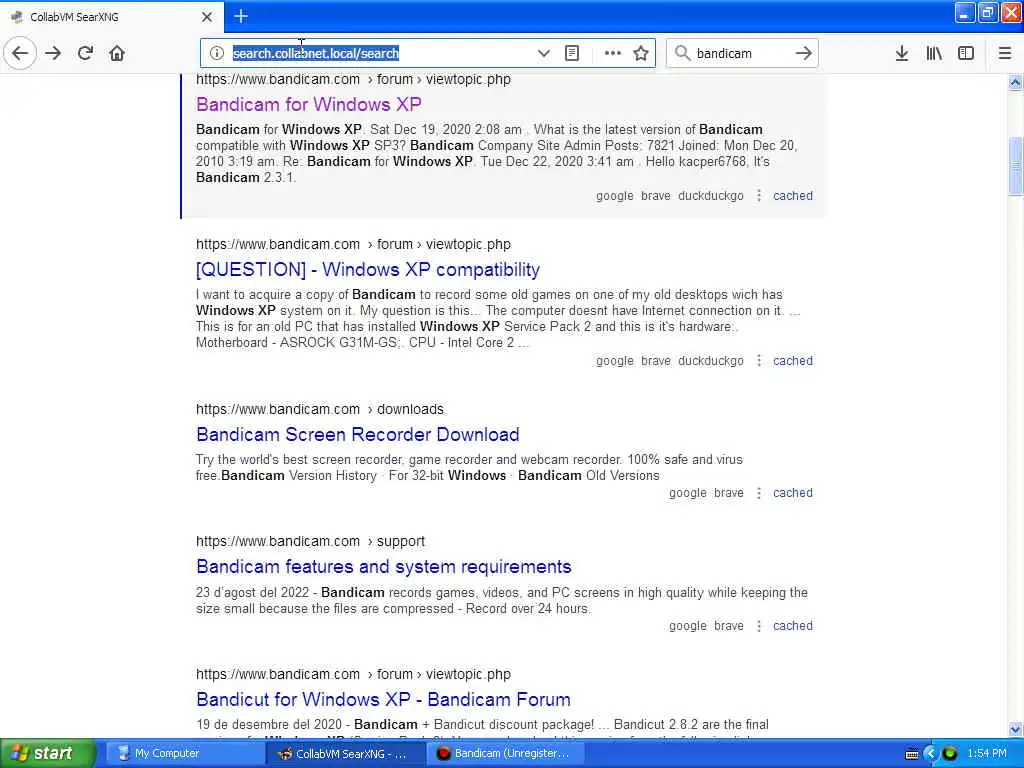The height and width of the screenshot is (768, 1024).
Task: Open more options dots for XP compatibility result
Action: (759, 361)
